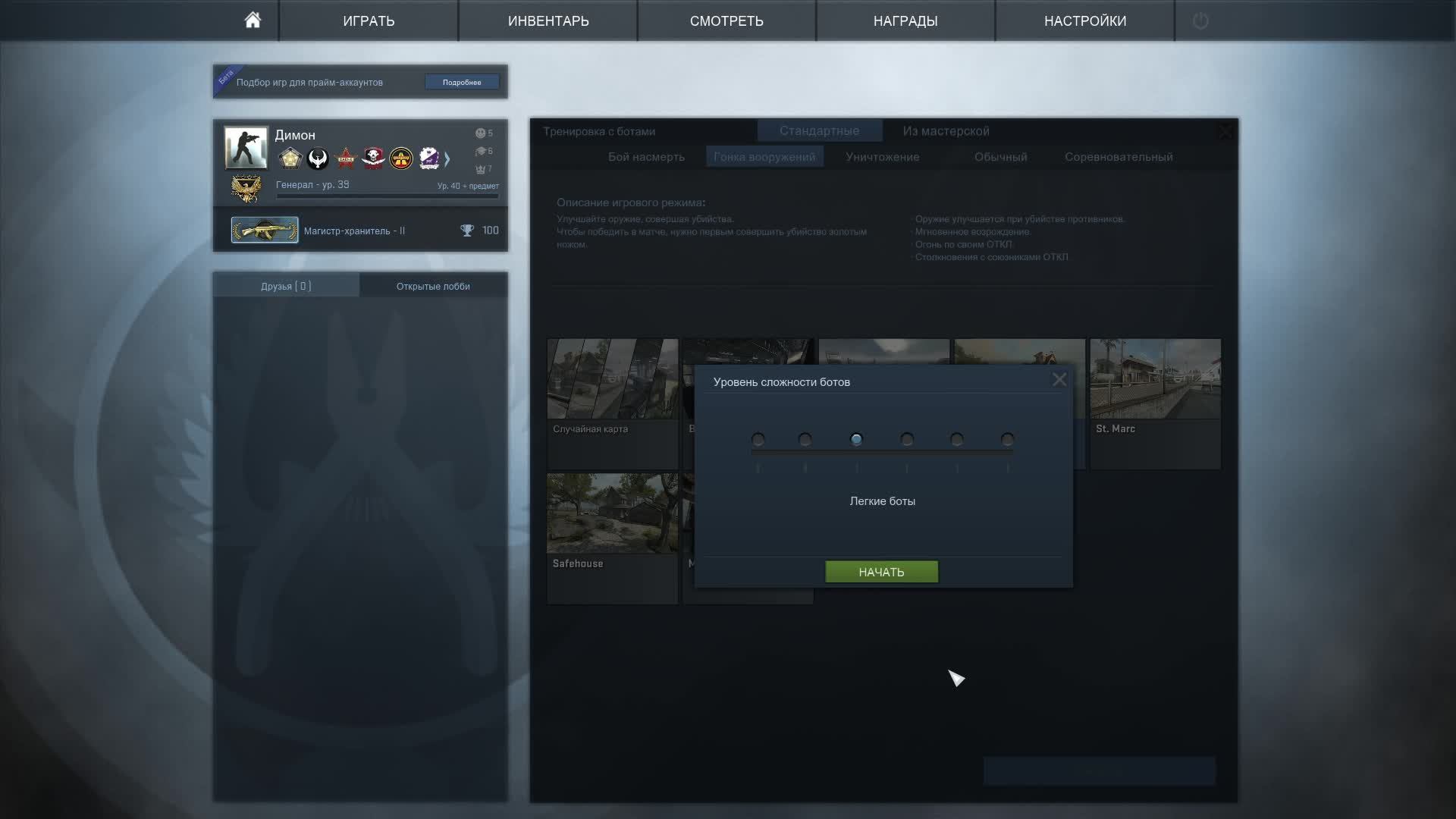Click the Подробнее button

pos(462,82)
